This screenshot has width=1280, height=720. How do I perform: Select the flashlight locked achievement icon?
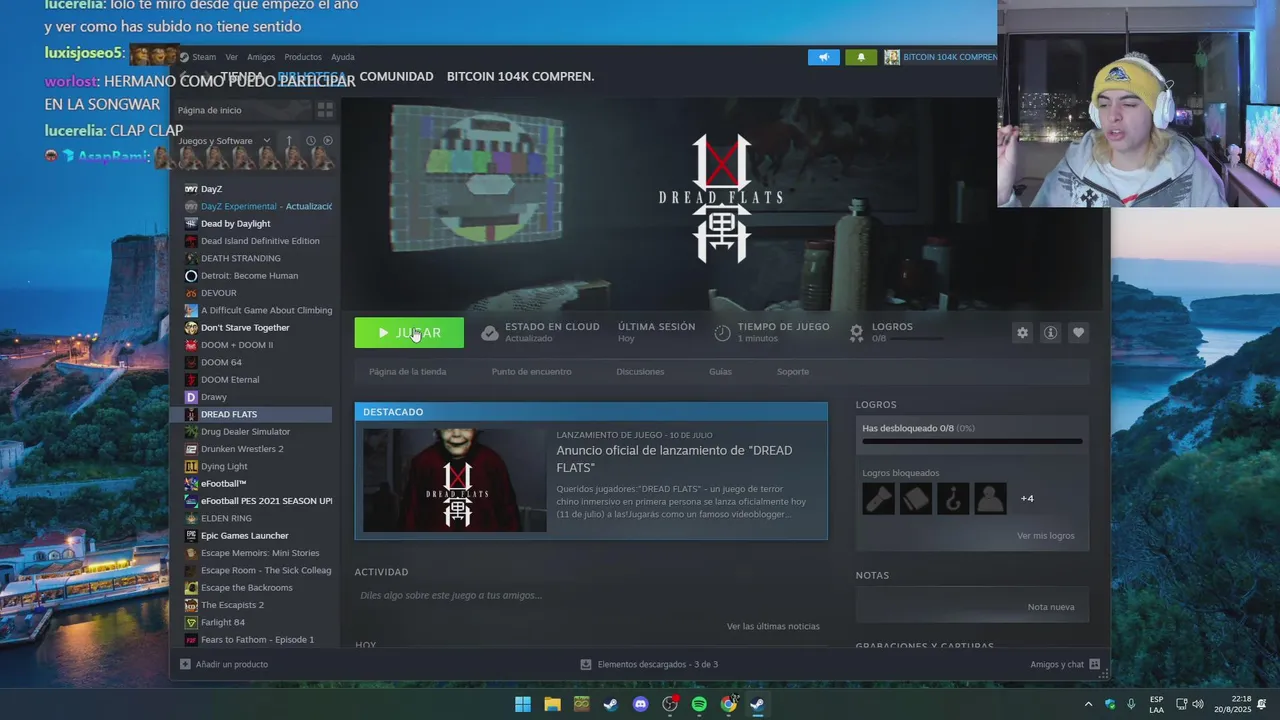point(879,498)
